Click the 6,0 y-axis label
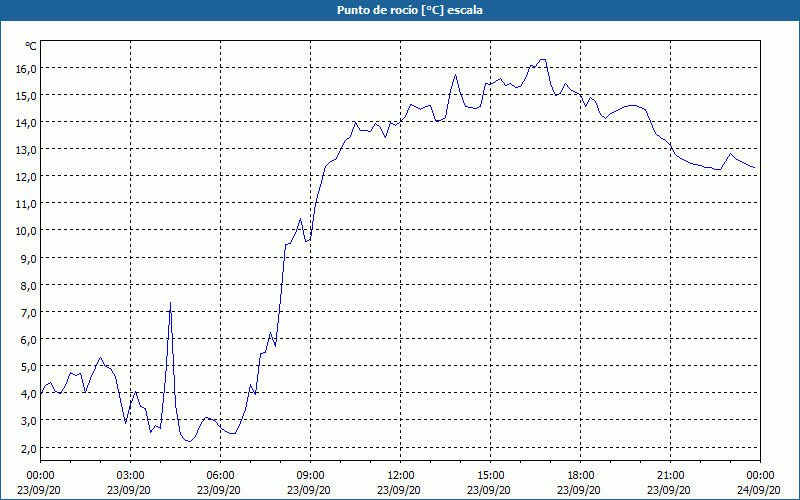Viewport: 800px width, 500px height. coord(28,340)
